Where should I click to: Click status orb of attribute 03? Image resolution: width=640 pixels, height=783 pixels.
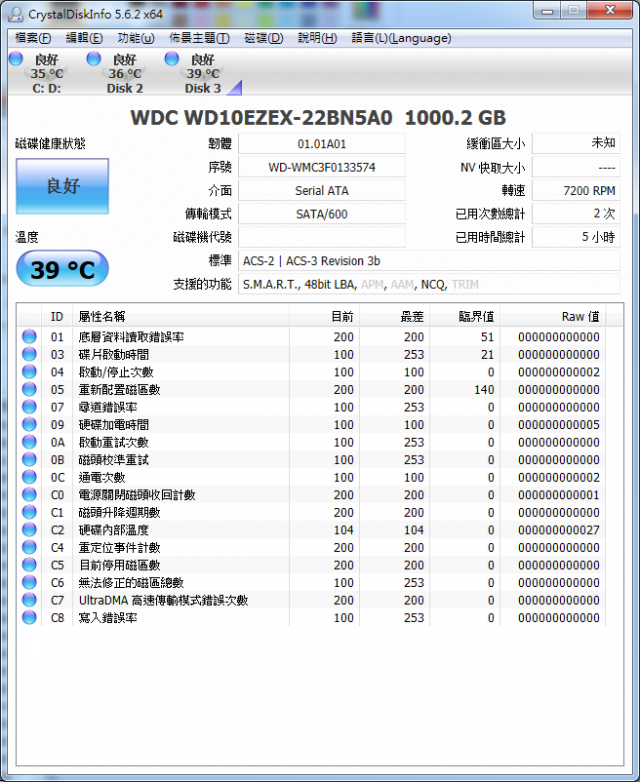(29, 354)
